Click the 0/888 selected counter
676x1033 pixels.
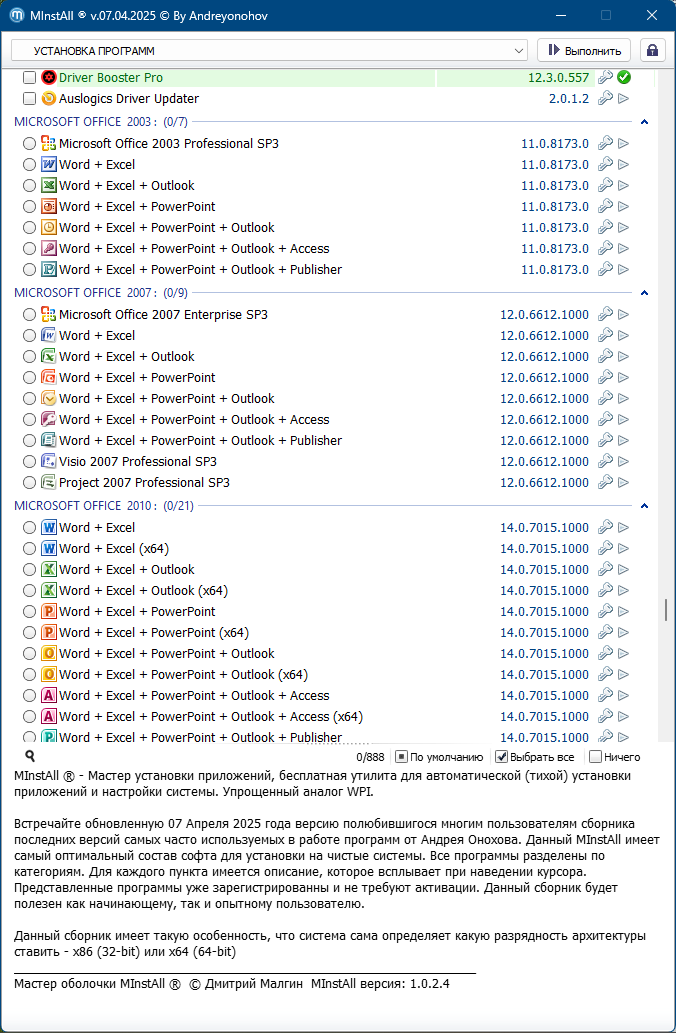370,758
